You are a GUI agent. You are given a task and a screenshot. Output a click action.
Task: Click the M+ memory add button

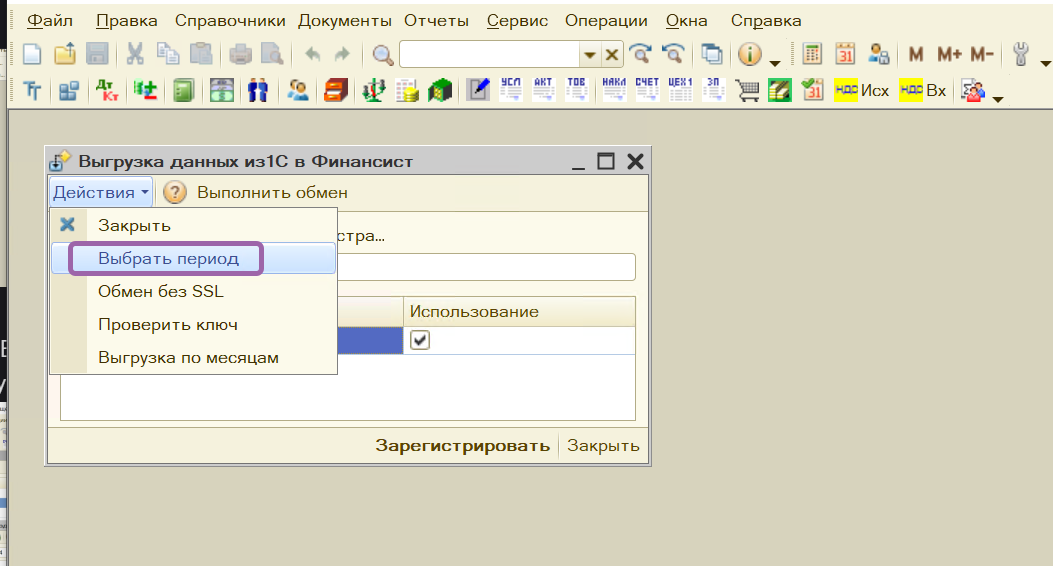click(x=949, y=54)
